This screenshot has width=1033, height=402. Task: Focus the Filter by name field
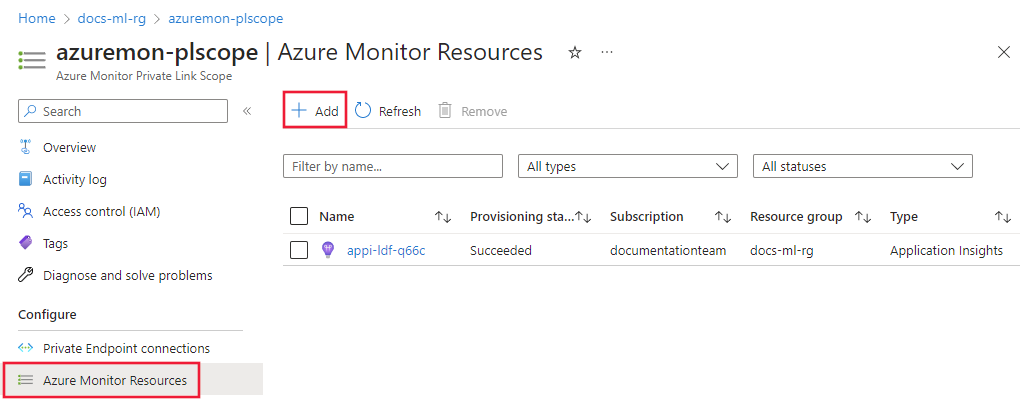[x=392, y=166]
